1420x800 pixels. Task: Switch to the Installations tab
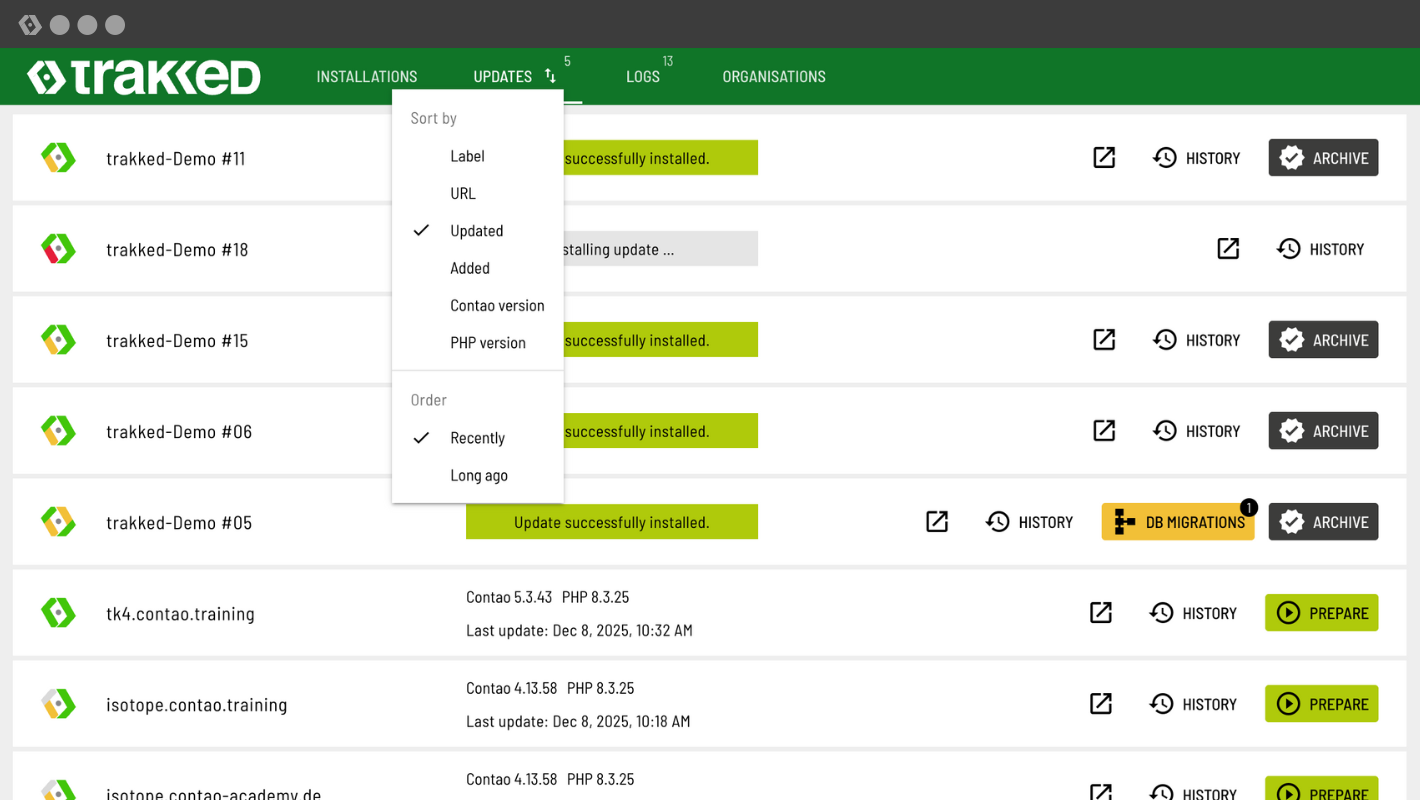pos(367,77)
